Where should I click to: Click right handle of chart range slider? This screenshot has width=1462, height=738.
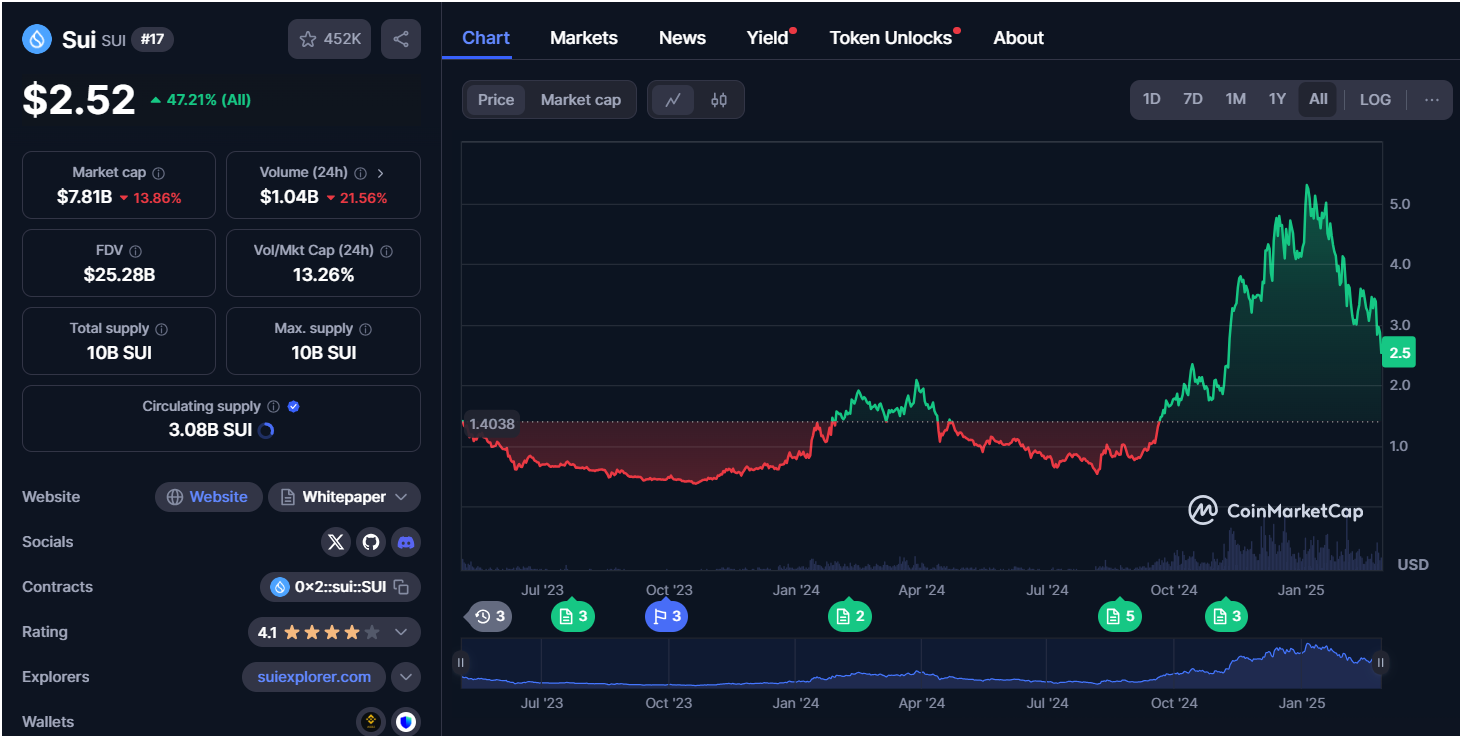click(x=1381, y=662)
